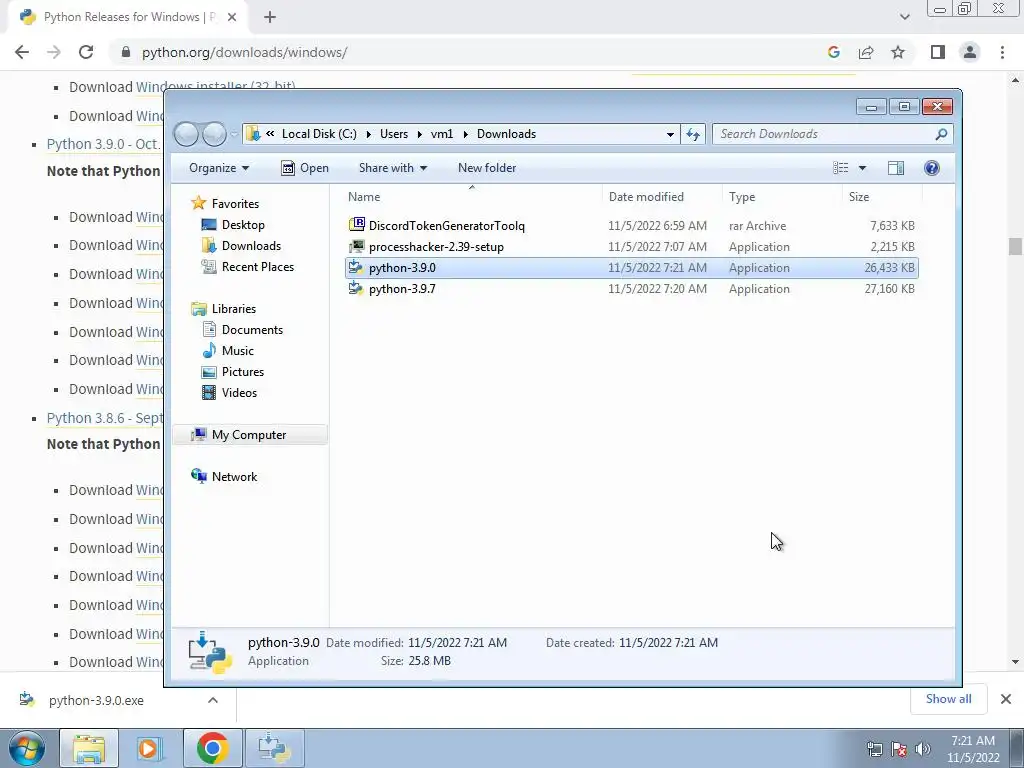The height and width of the screenshot is (768, 1024).
Task: Go back using Chrome's back arrow
Action: (x=22, y=52)
